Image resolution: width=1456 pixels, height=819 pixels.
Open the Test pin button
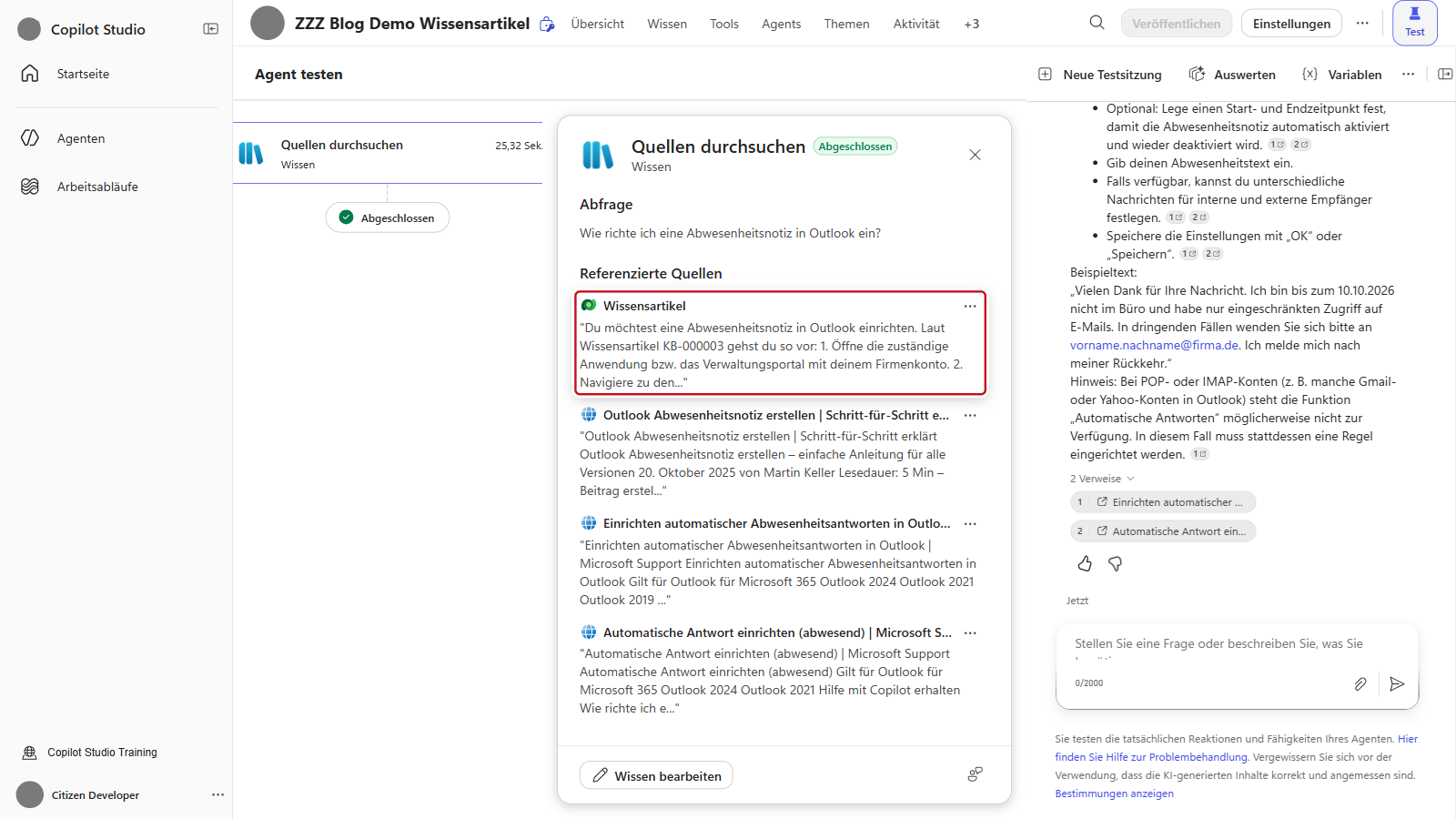1415,23
